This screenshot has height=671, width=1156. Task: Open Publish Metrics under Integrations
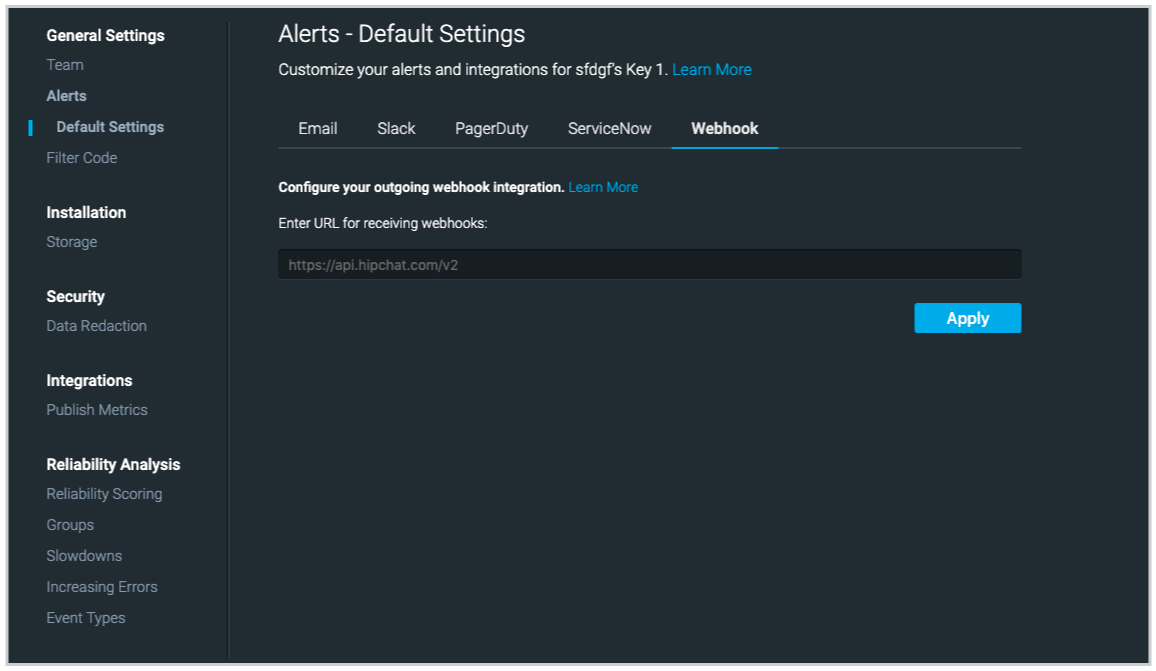click(x=97, y=410)
